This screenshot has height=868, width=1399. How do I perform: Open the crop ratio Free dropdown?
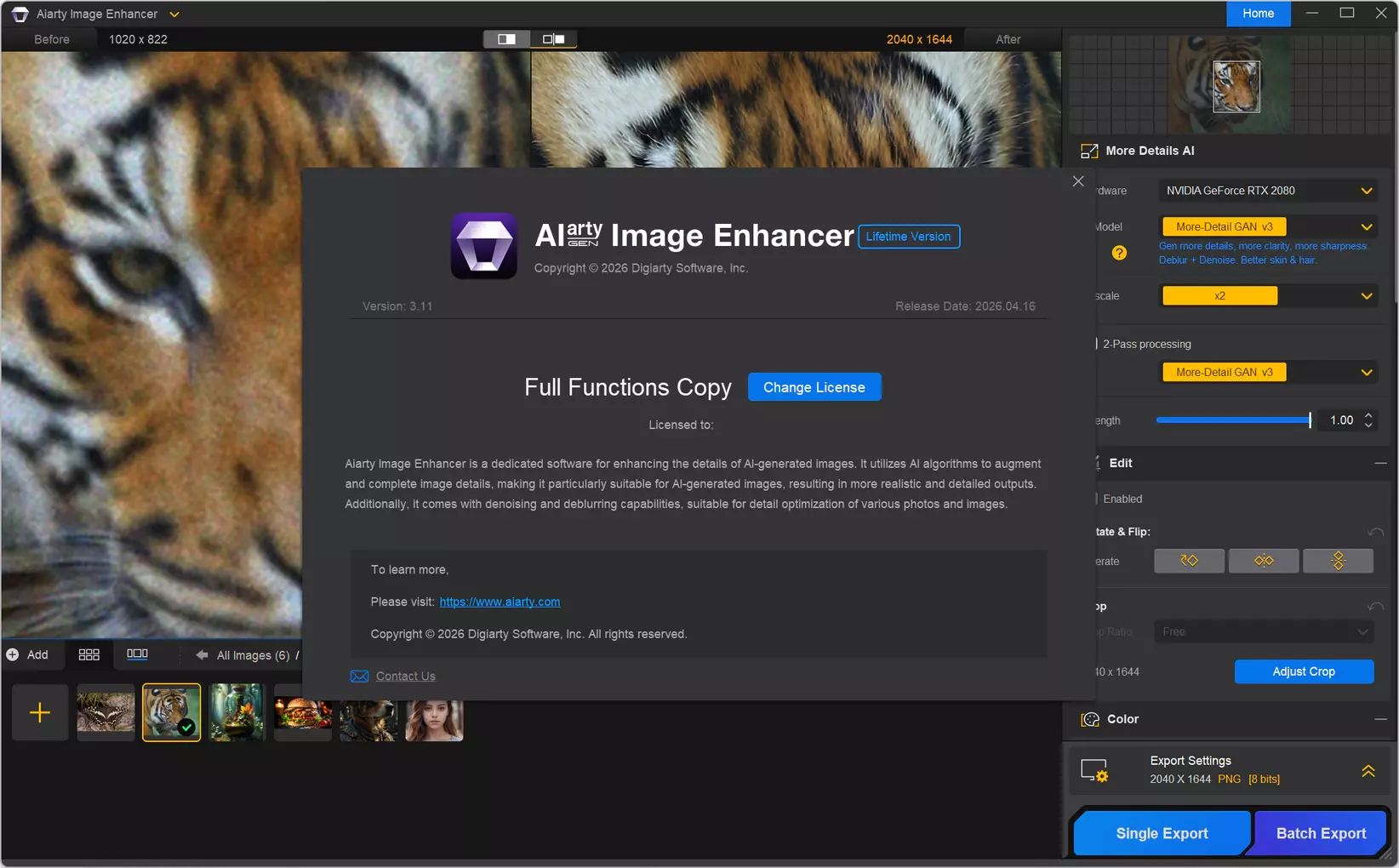pos(1264,631)
